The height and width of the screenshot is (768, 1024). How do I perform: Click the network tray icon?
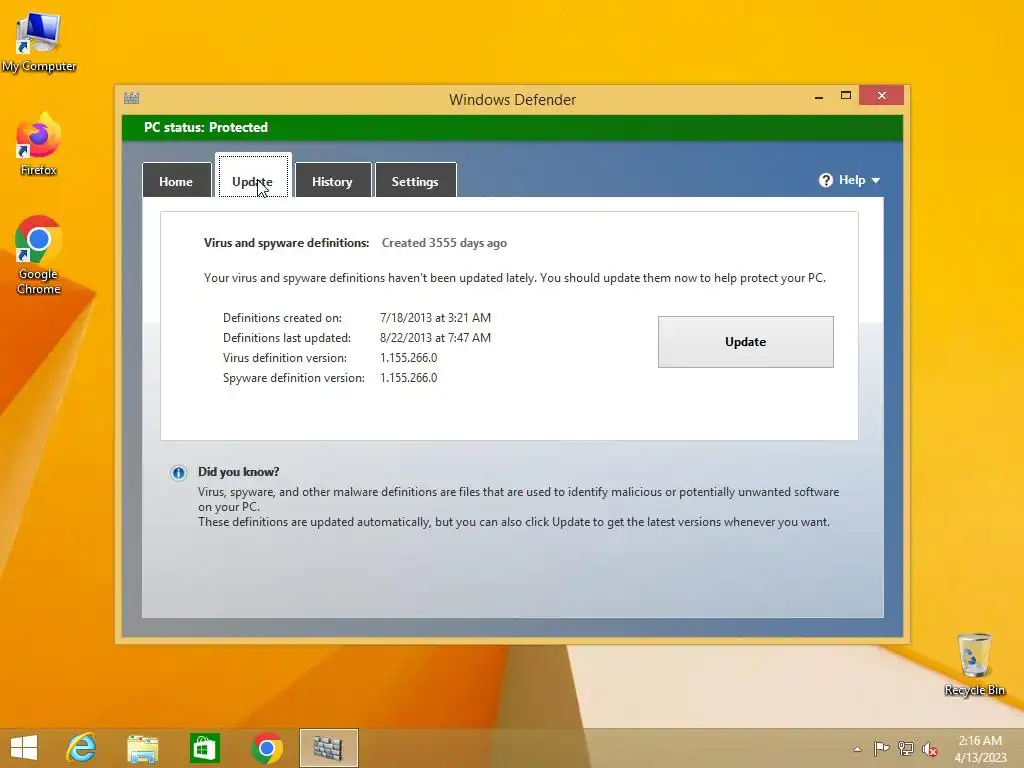click(905, 748)
